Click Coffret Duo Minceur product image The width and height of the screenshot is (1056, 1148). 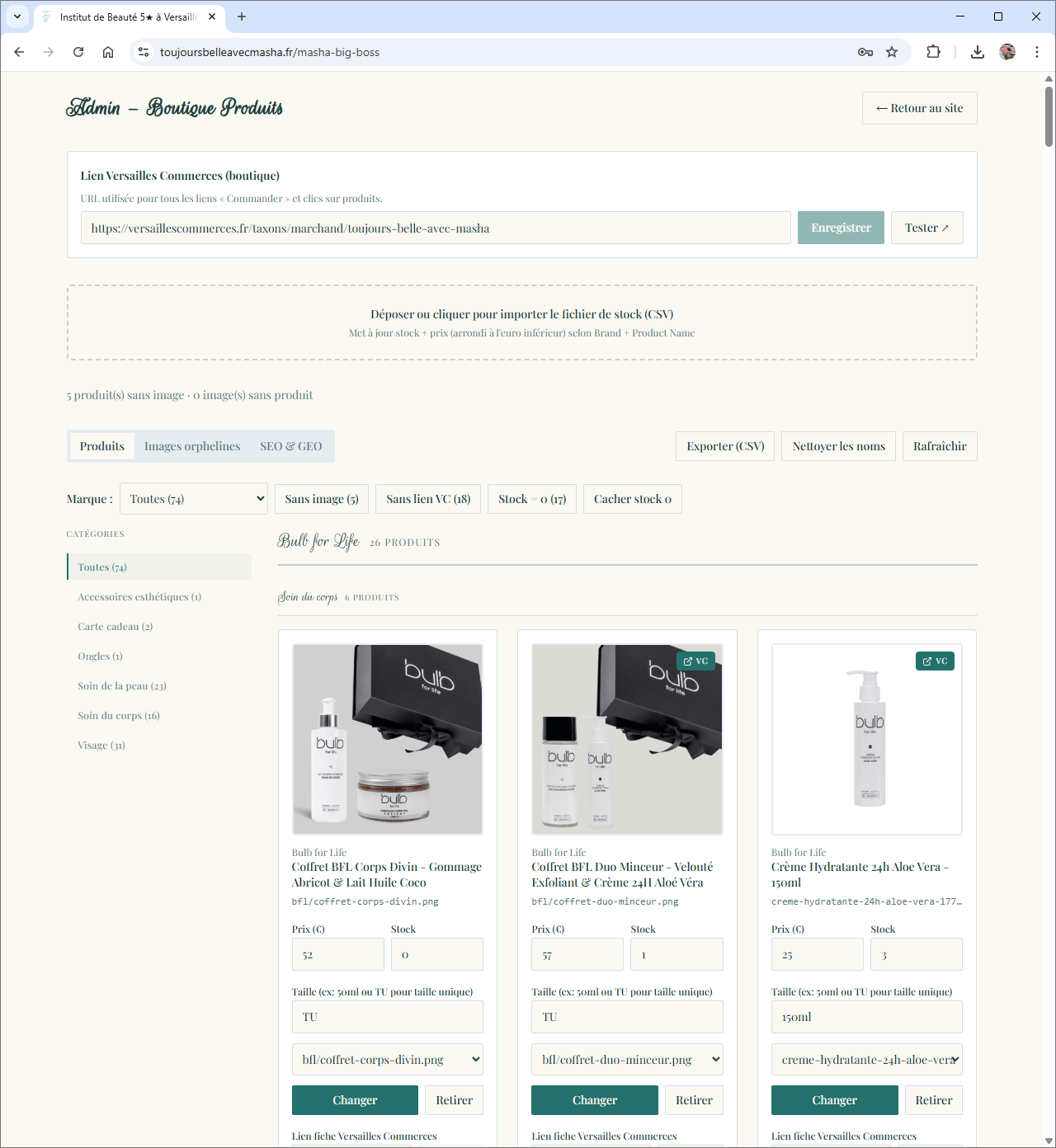click(627, 740)
